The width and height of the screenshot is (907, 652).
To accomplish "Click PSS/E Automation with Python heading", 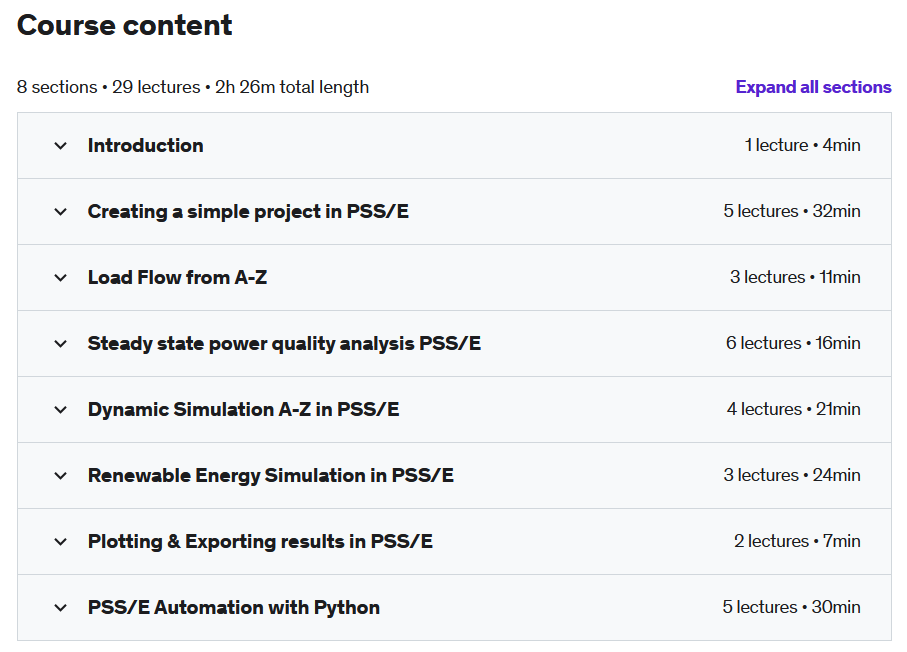I will click(x=234, y=607).
